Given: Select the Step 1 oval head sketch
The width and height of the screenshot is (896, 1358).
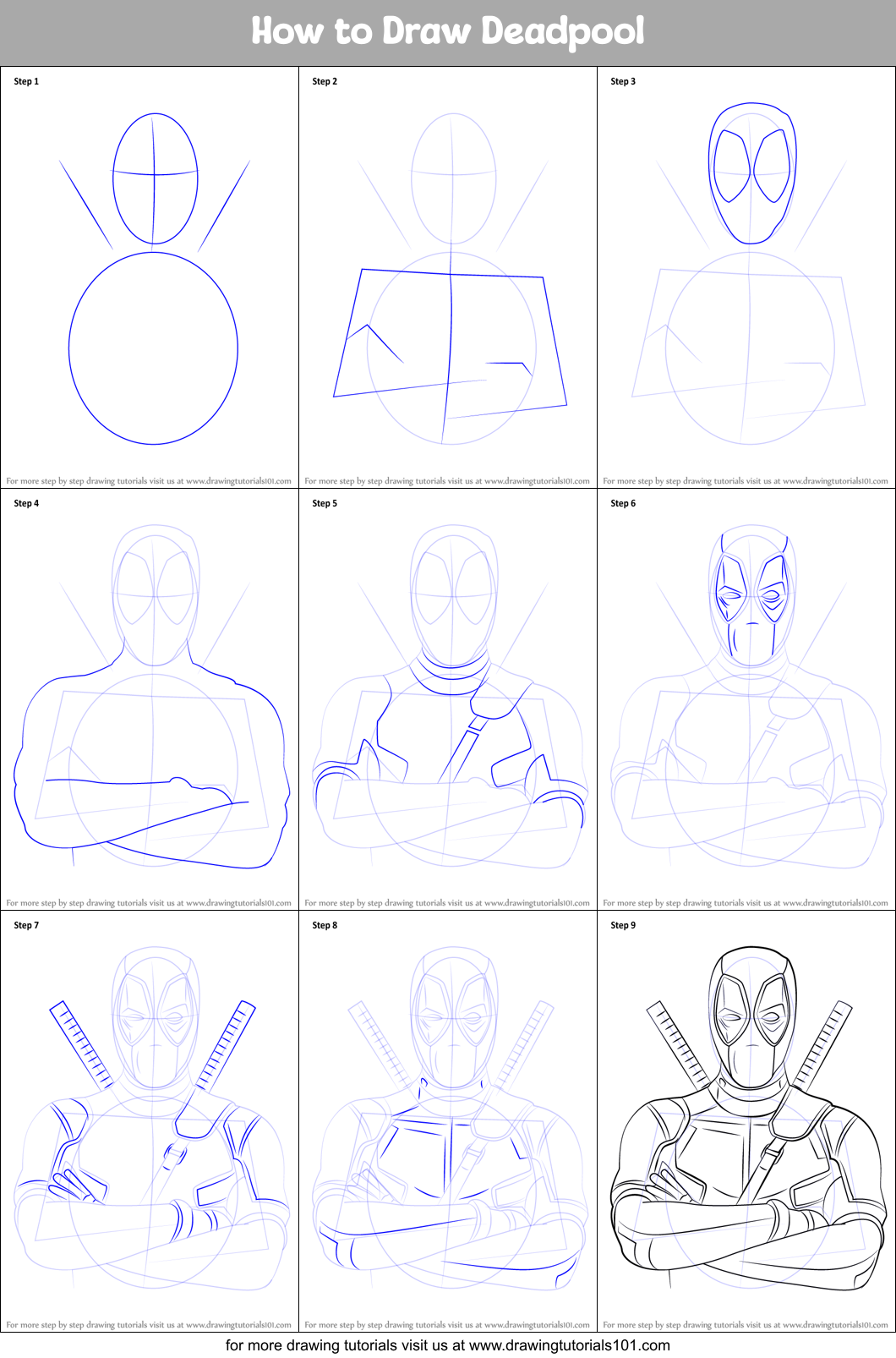Looking at the screenshot, I should point(155,178).
